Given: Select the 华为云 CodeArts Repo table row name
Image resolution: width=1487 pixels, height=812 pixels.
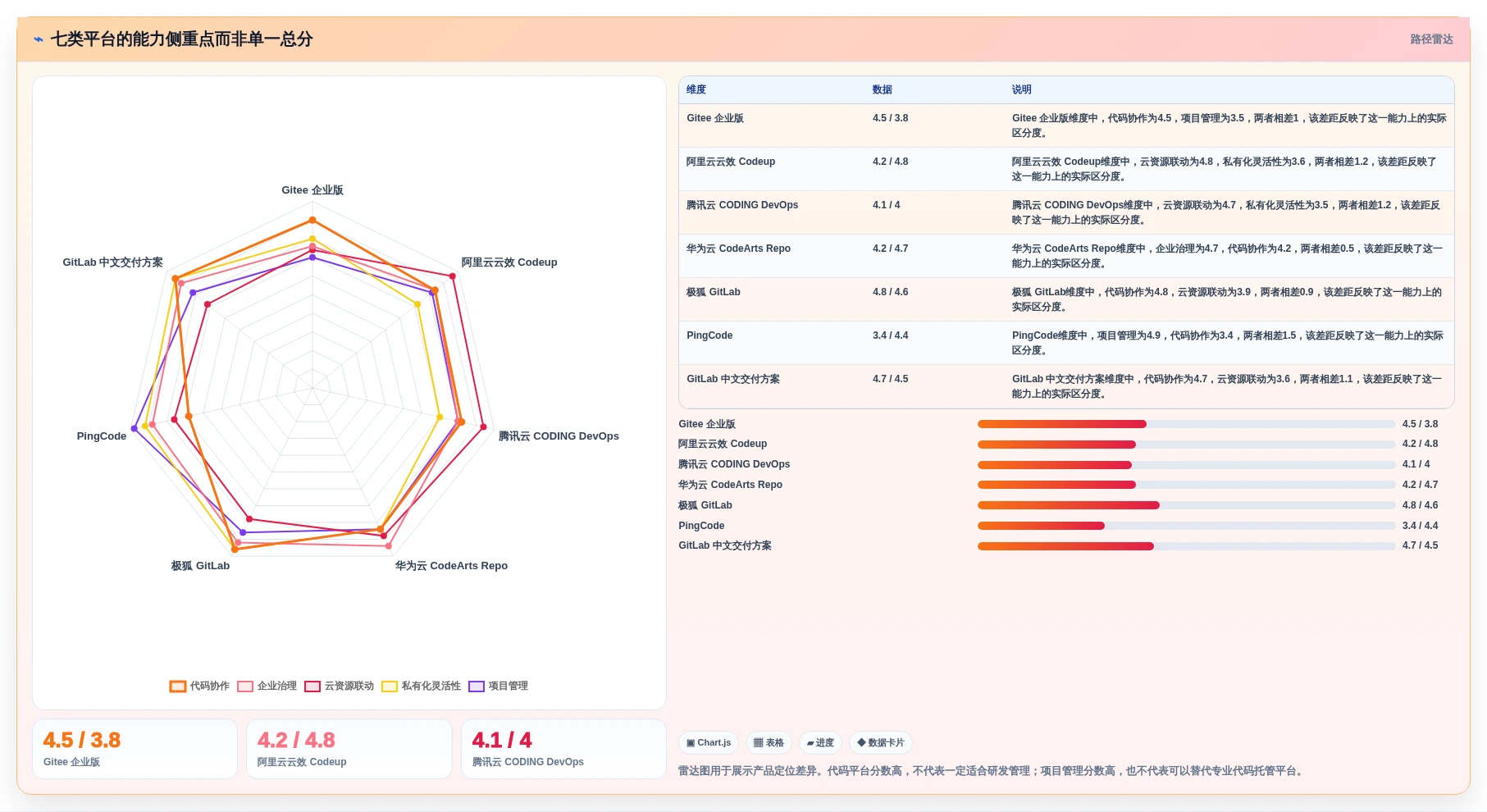Looking at the screenshot, I should [x=738, y=249].
